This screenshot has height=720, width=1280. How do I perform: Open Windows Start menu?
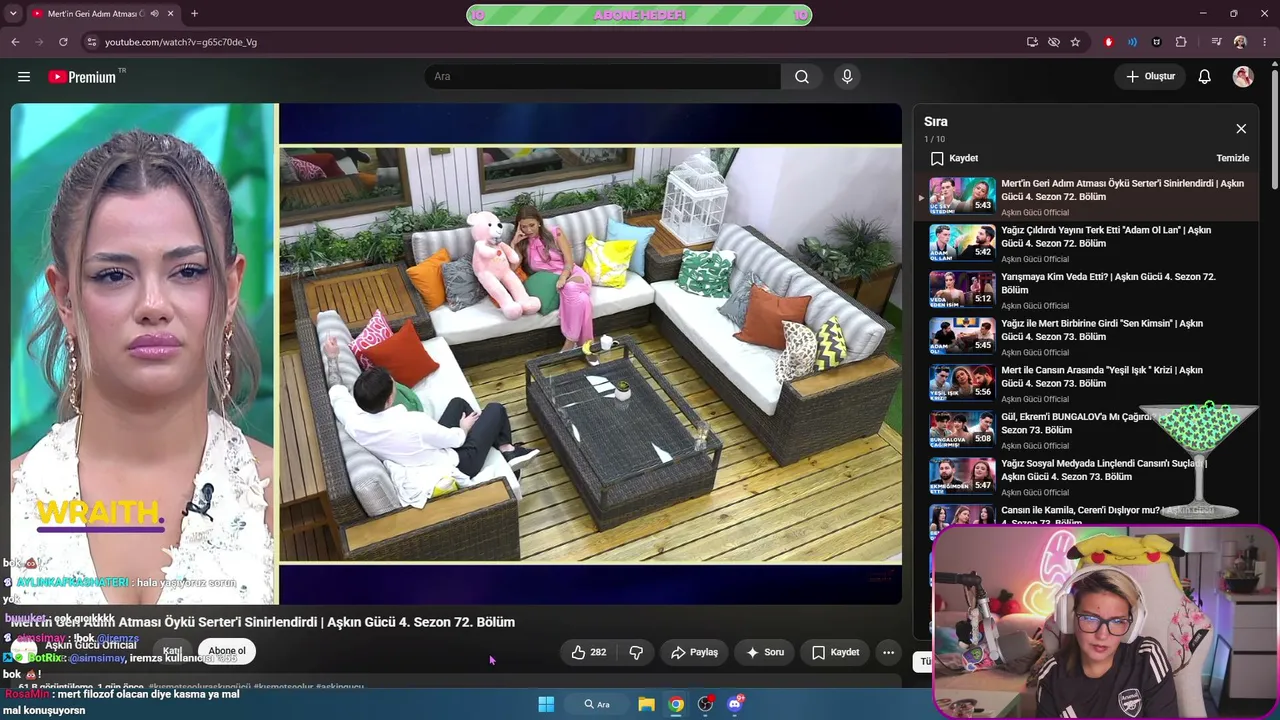(546, 704)
